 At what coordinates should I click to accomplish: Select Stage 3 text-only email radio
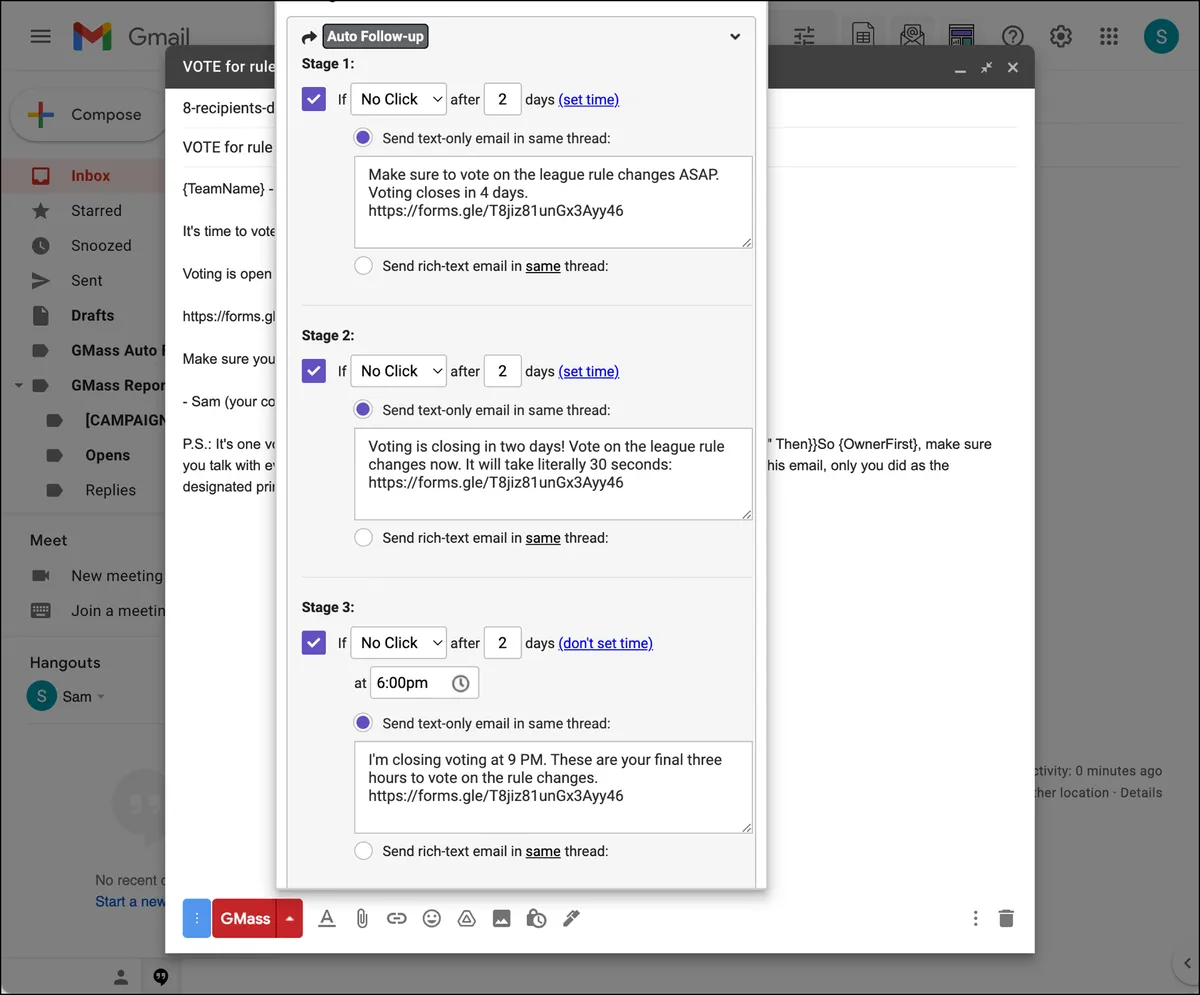pyautogui.click(x=363, y=723)
